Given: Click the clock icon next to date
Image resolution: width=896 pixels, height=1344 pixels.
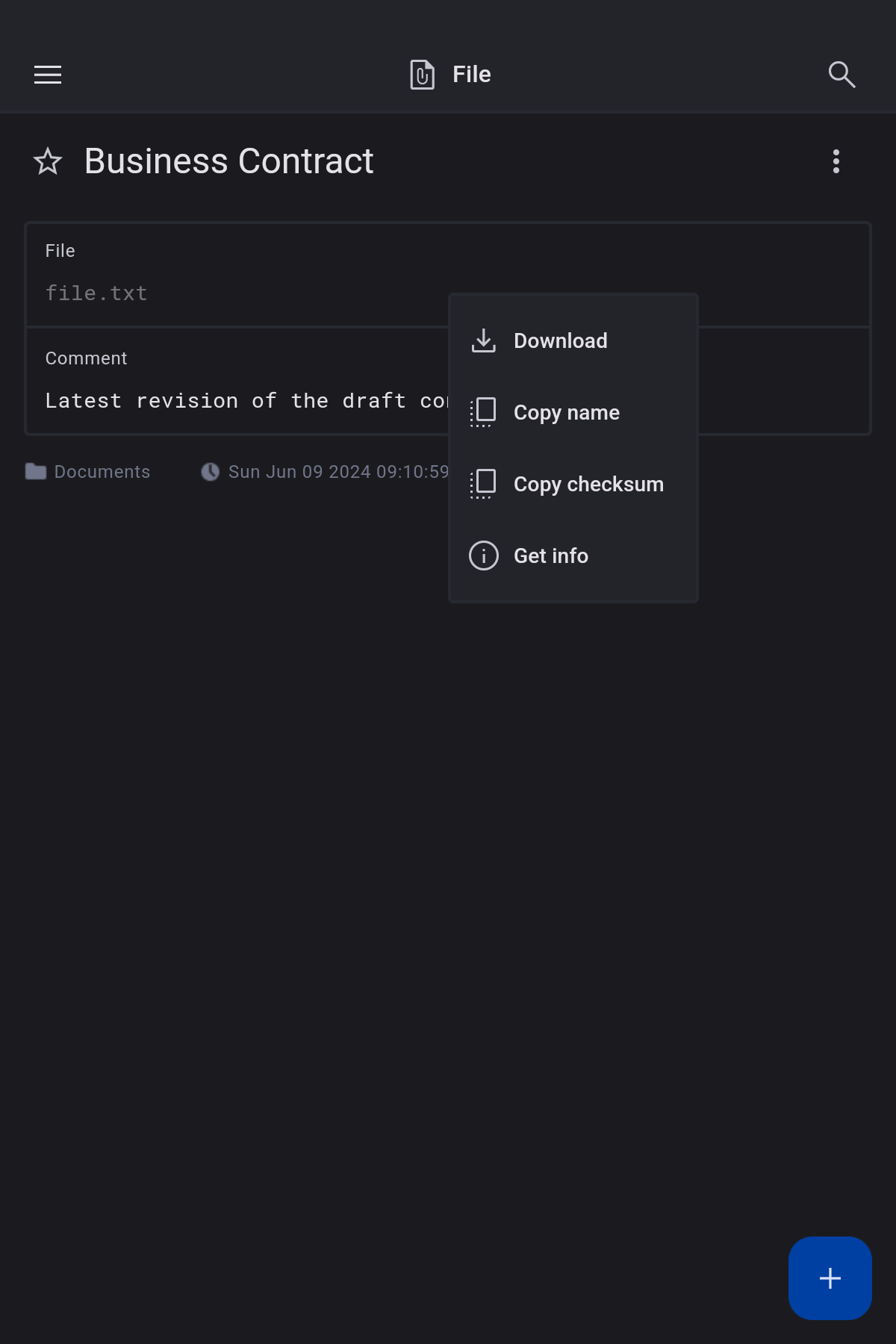Looking at the screenshot, I should pyautogui.click(x=211, y=472).
